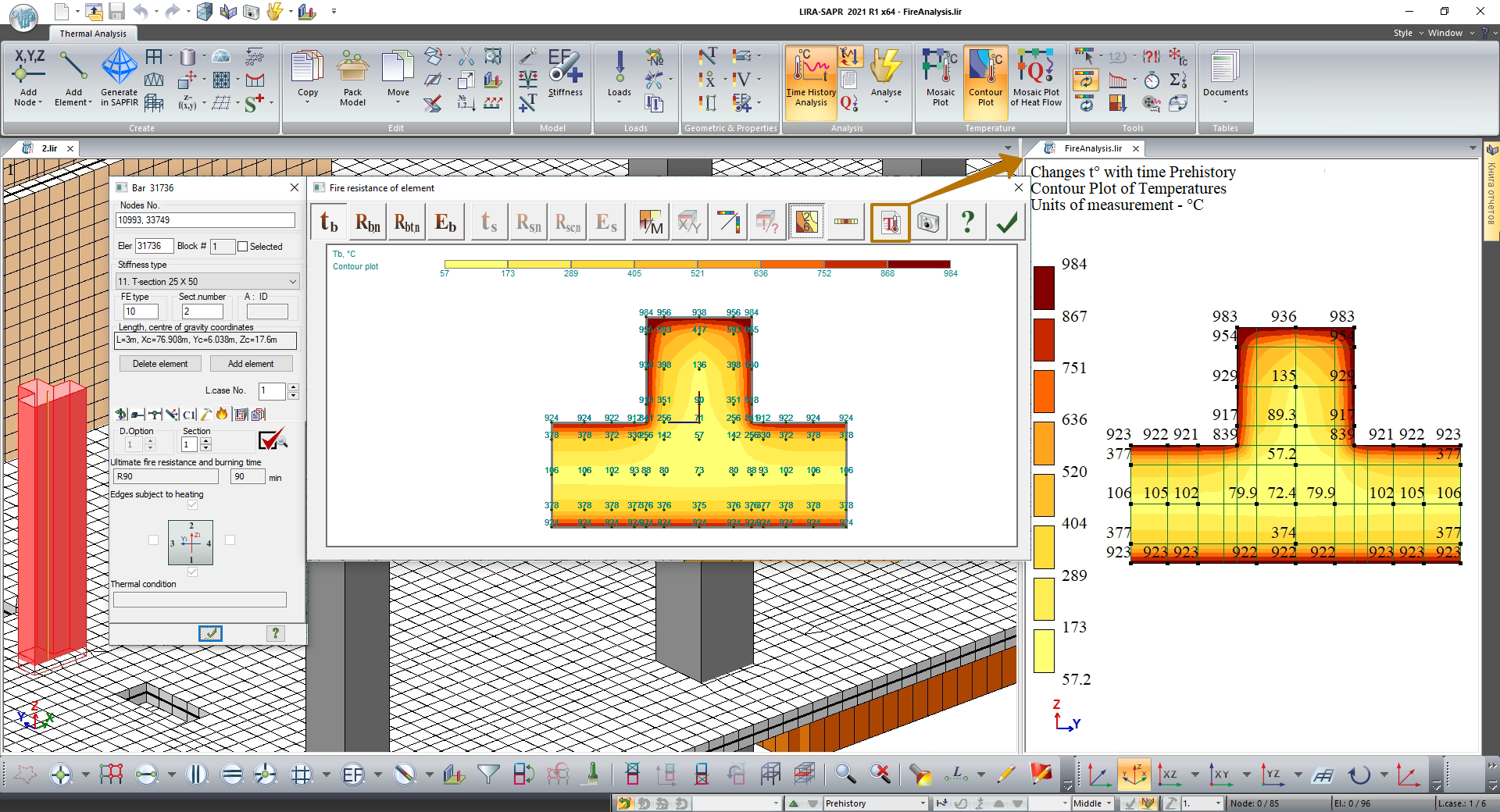Expand the Stiffness type T-section dropdown
Image resolution: width=1500 pixels, height=812 pixels.
[x=292, y=282]
